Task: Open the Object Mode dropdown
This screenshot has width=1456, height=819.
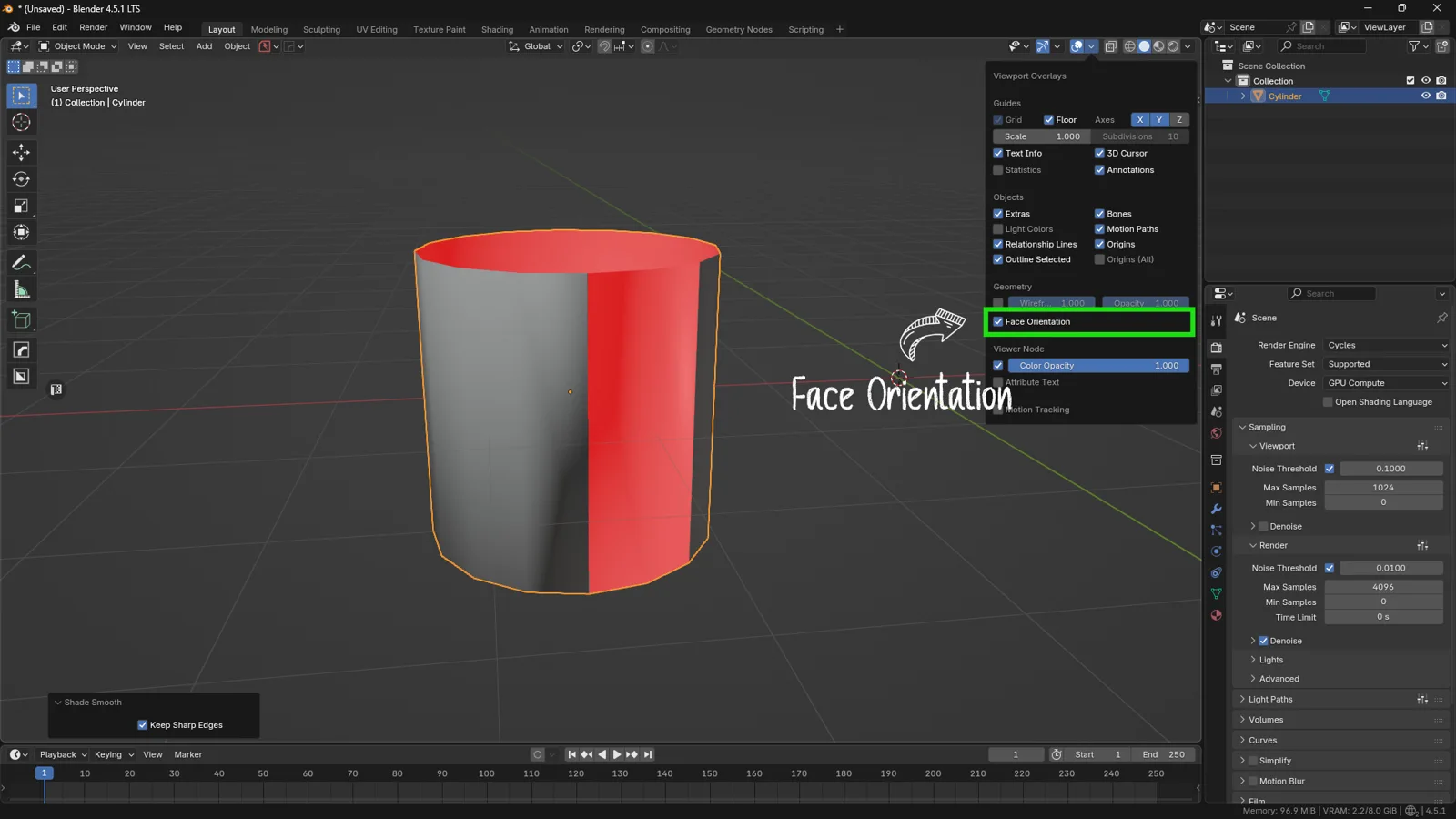Action: click(77, 46)
